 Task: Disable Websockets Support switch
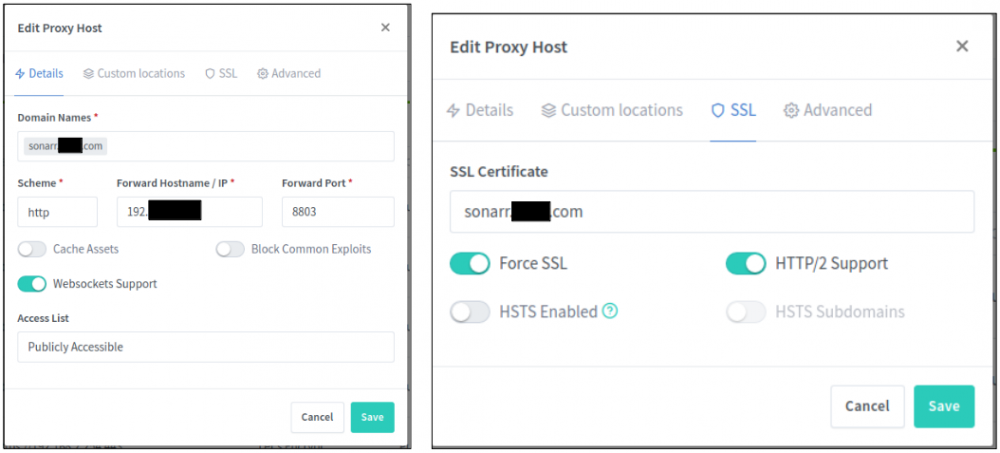coord(32,284)
